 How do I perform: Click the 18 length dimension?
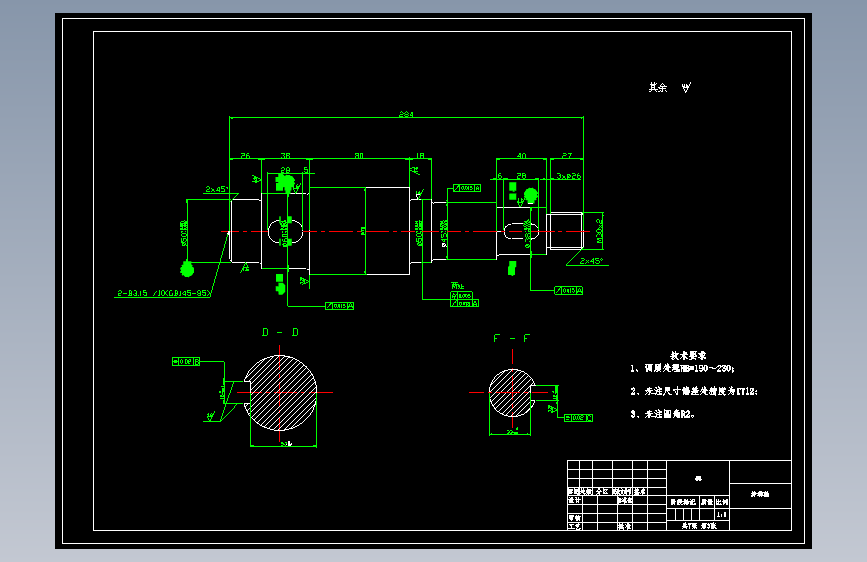point(420,155)
